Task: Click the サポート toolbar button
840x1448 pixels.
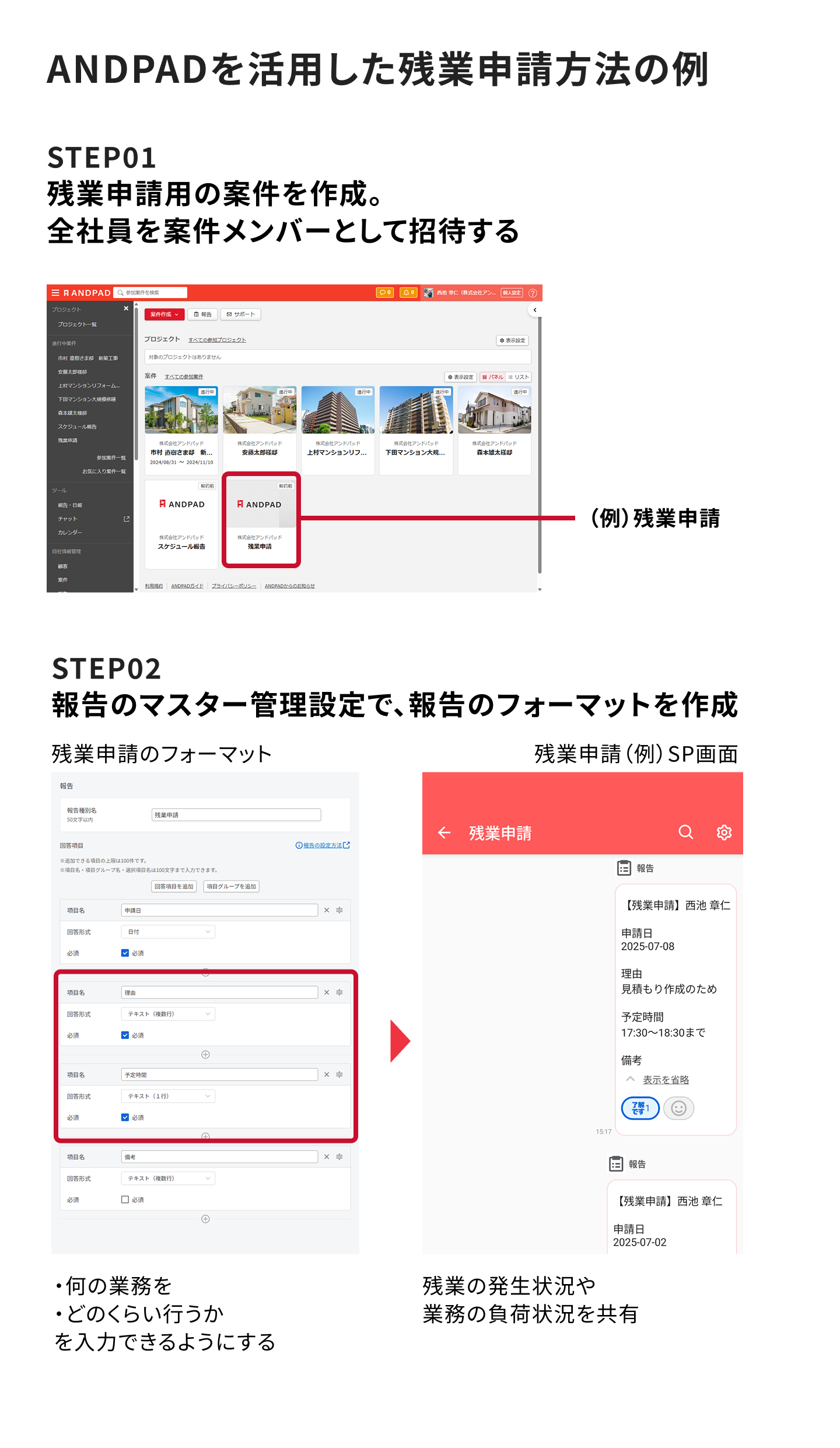Action: (240, 314)
